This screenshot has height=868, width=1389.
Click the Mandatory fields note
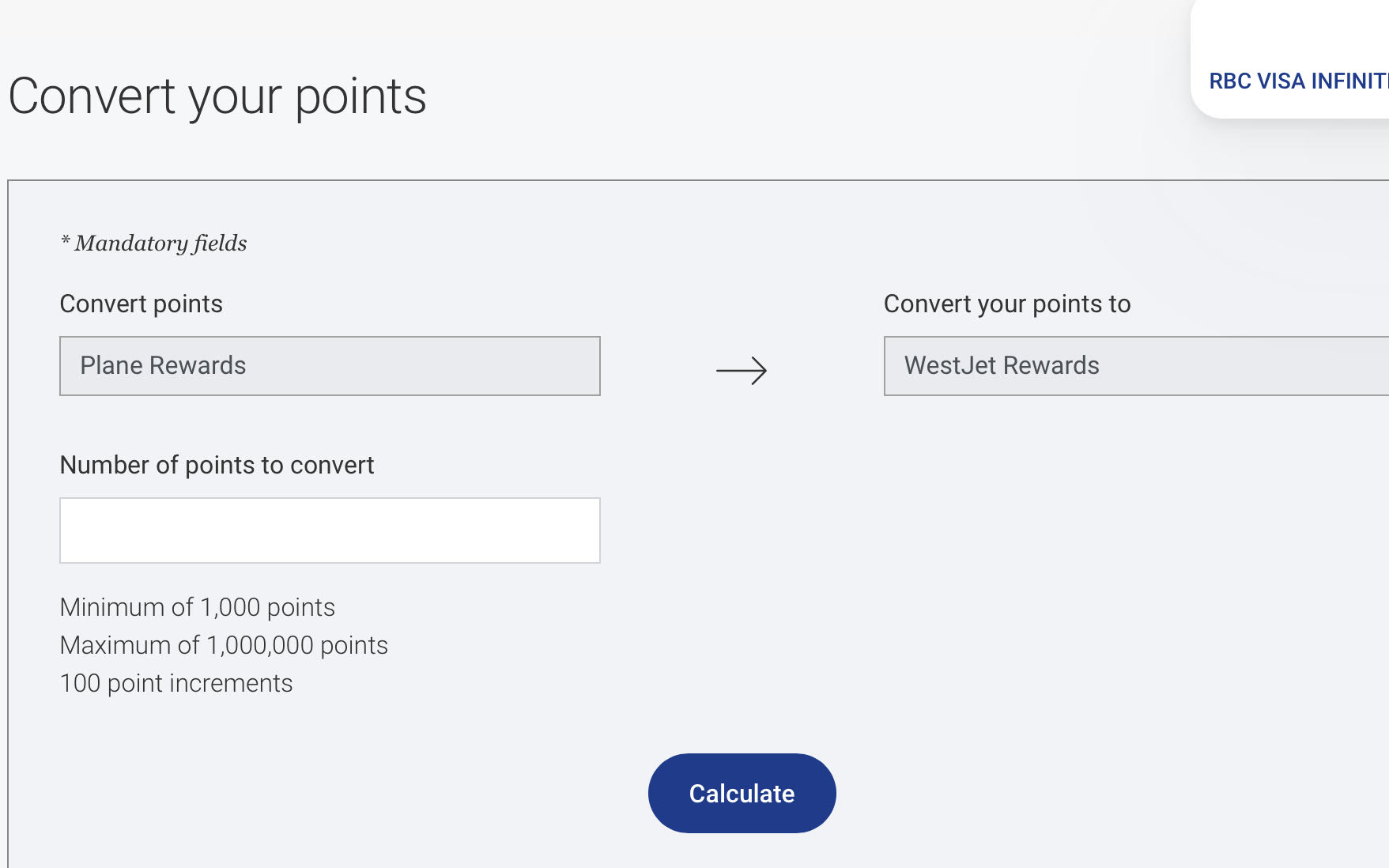point(153,243)
